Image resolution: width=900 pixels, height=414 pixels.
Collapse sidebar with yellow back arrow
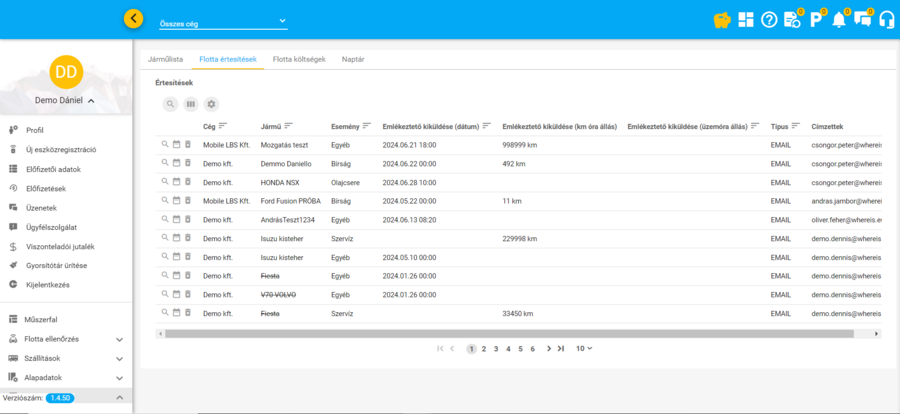click(x=133, y=19)
